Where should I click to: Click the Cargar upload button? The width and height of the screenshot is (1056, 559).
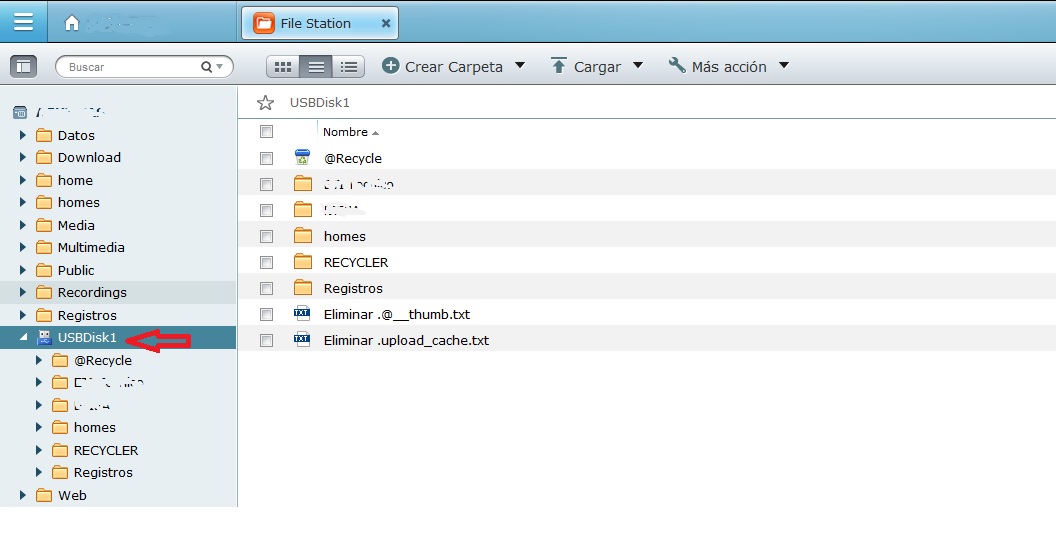click(586, 67)
